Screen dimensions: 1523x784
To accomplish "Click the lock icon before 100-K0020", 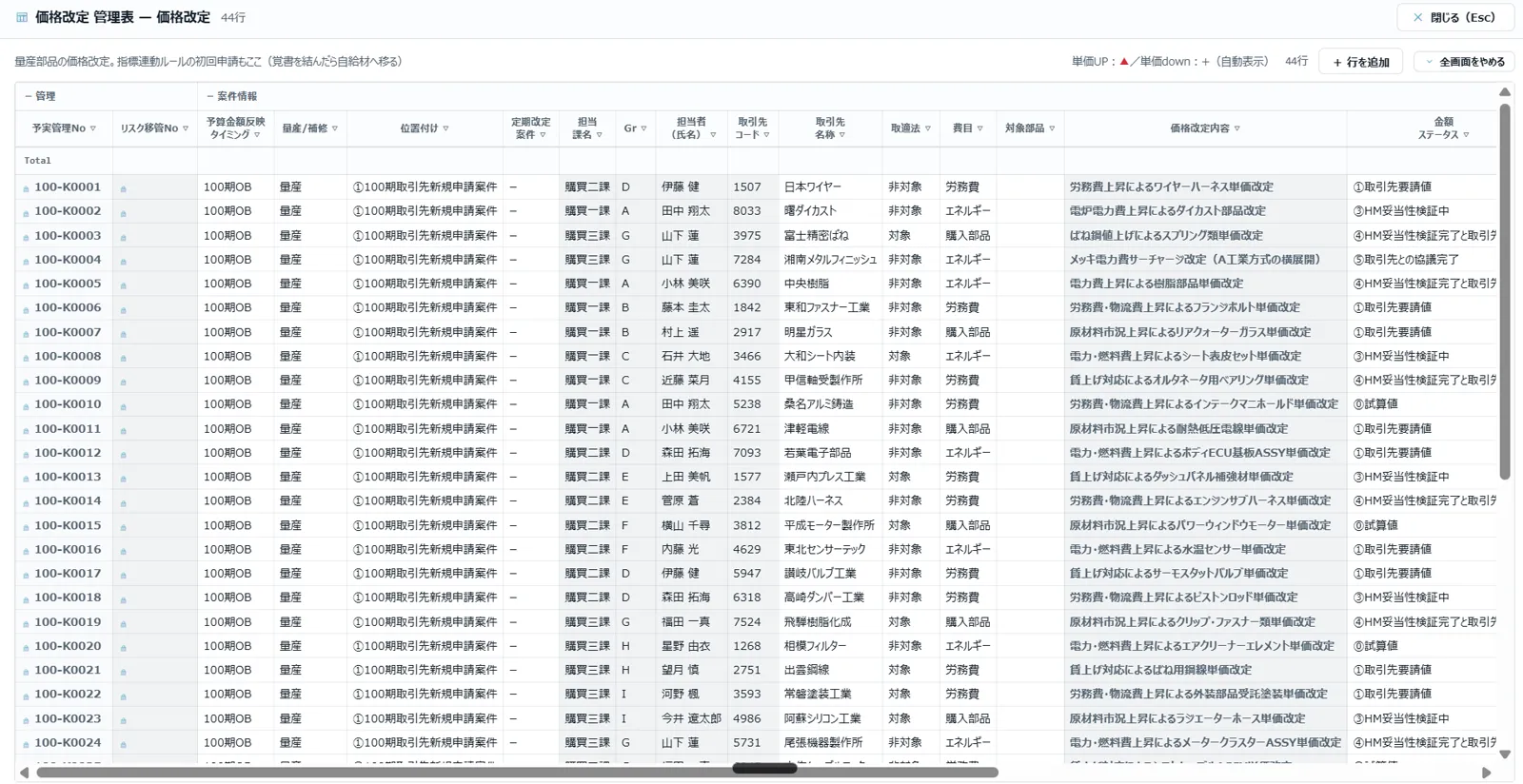I will click(26, 647).
